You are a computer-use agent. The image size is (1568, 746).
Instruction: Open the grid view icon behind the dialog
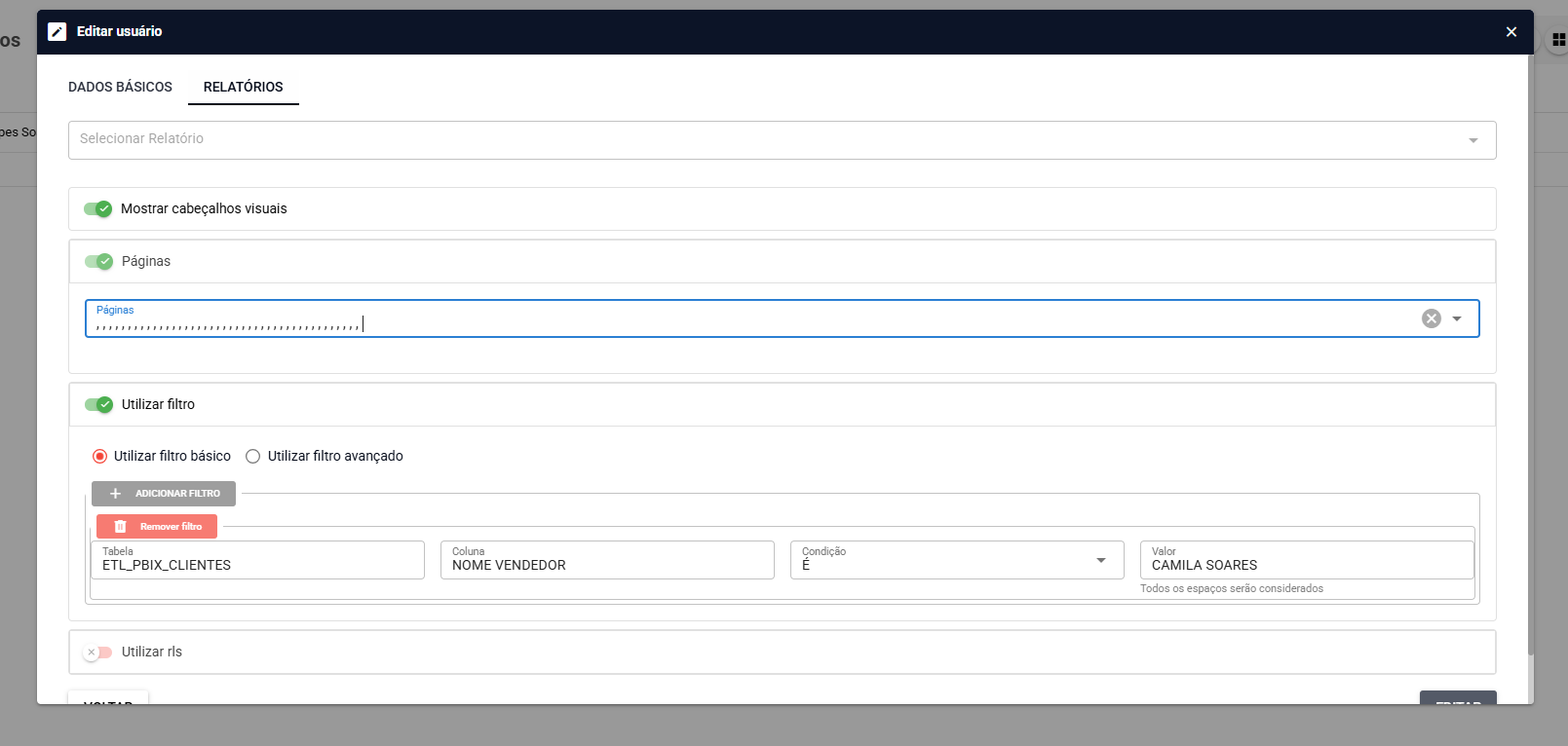point(1558,40)
